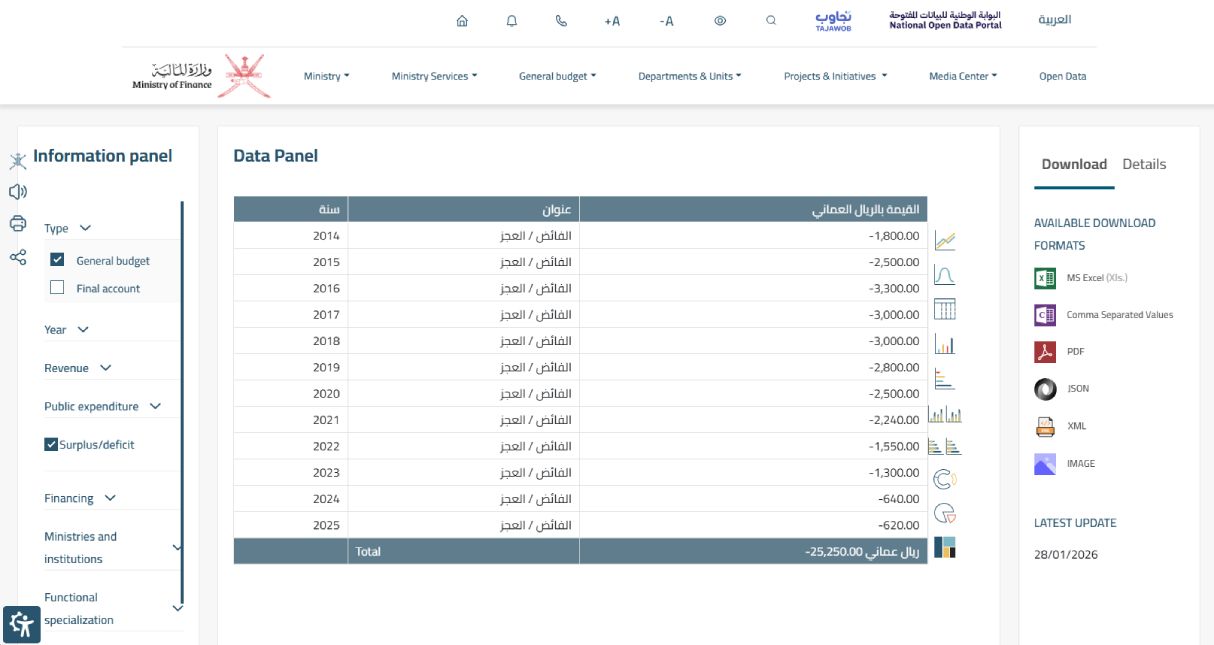The image size is (1214, 645).
Task: Show data as a vertical bar chart
Action: [x=945, y=344]
